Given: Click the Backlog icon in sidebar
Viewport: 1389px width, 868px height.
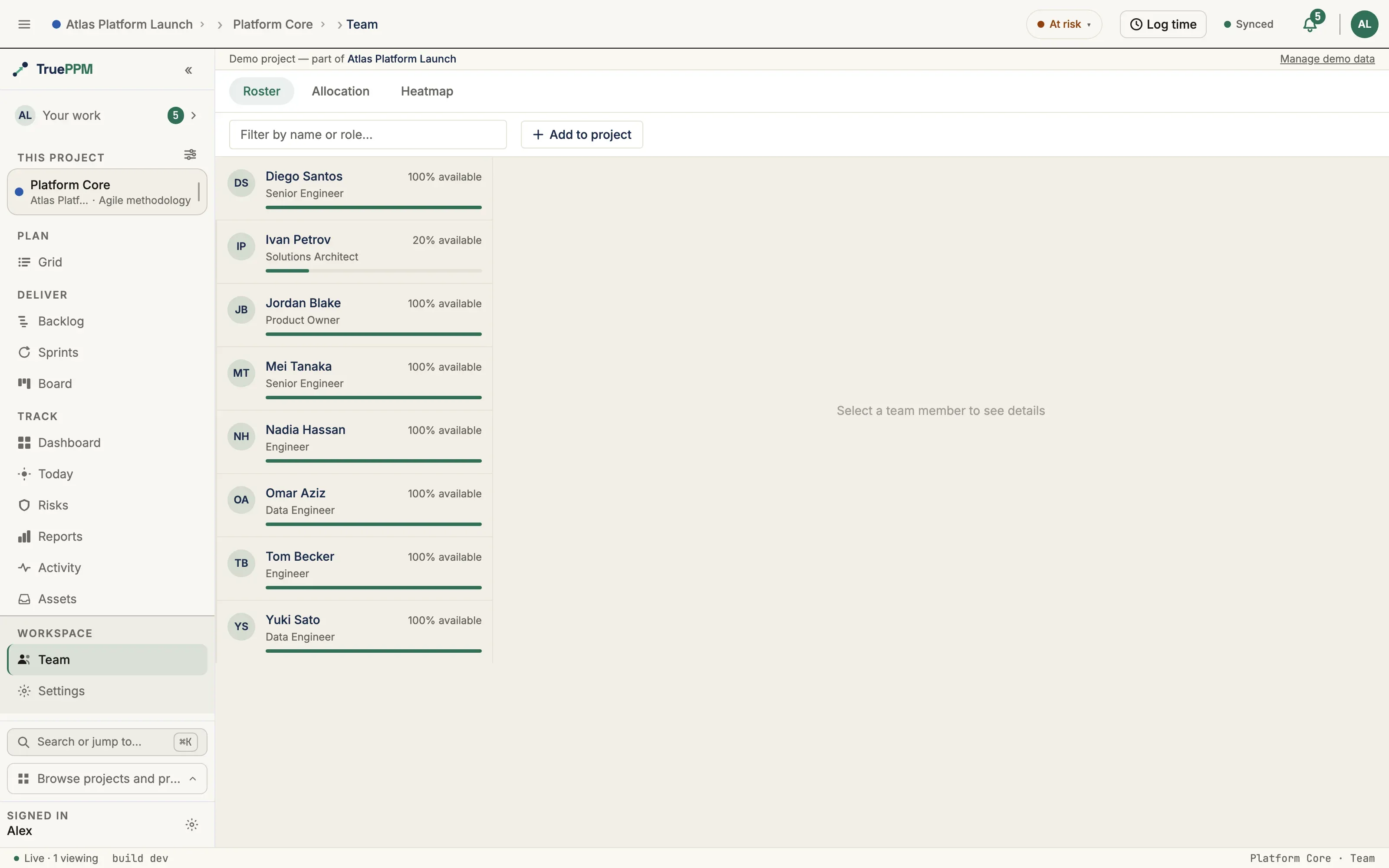Looking at the screenshot, I should coord(24,322).
